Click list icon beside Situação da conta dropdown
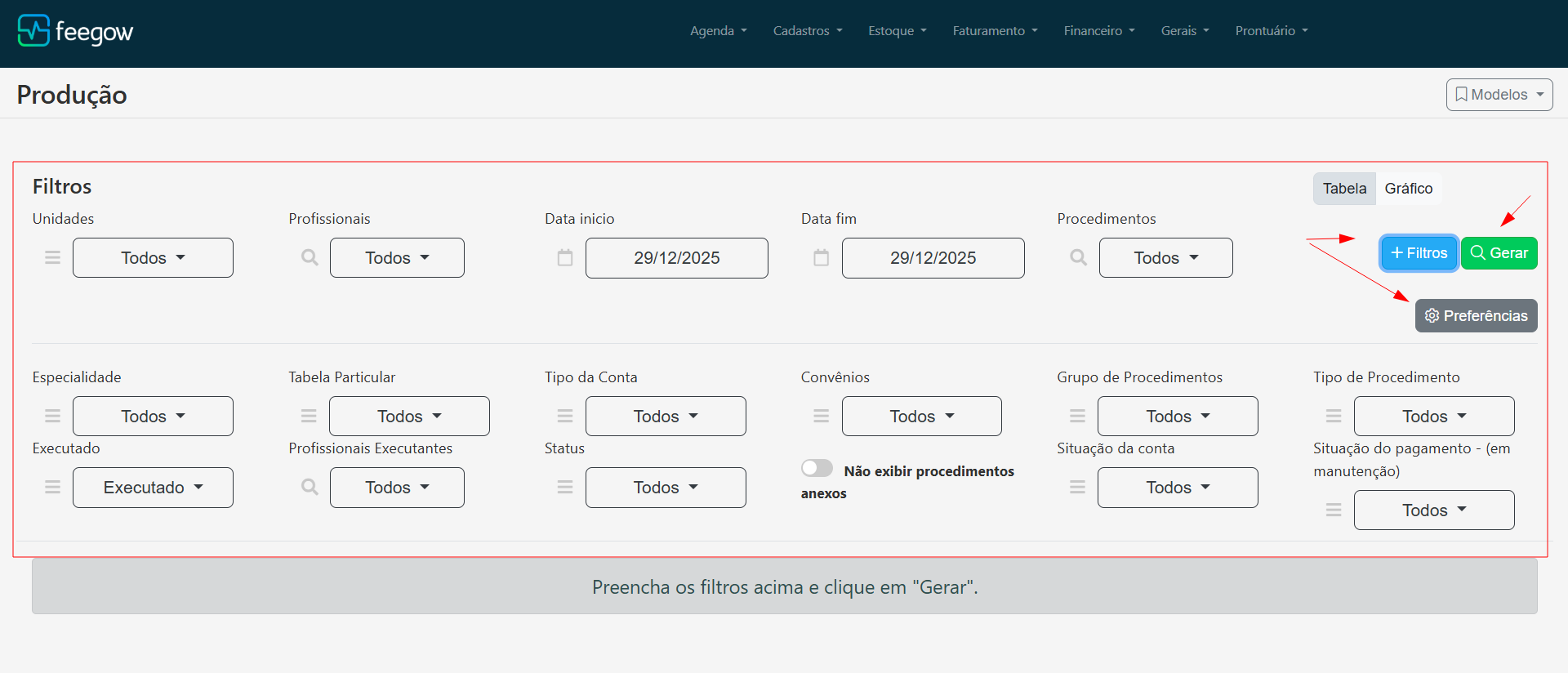Screen dimensions: 1568x673 1078,487
